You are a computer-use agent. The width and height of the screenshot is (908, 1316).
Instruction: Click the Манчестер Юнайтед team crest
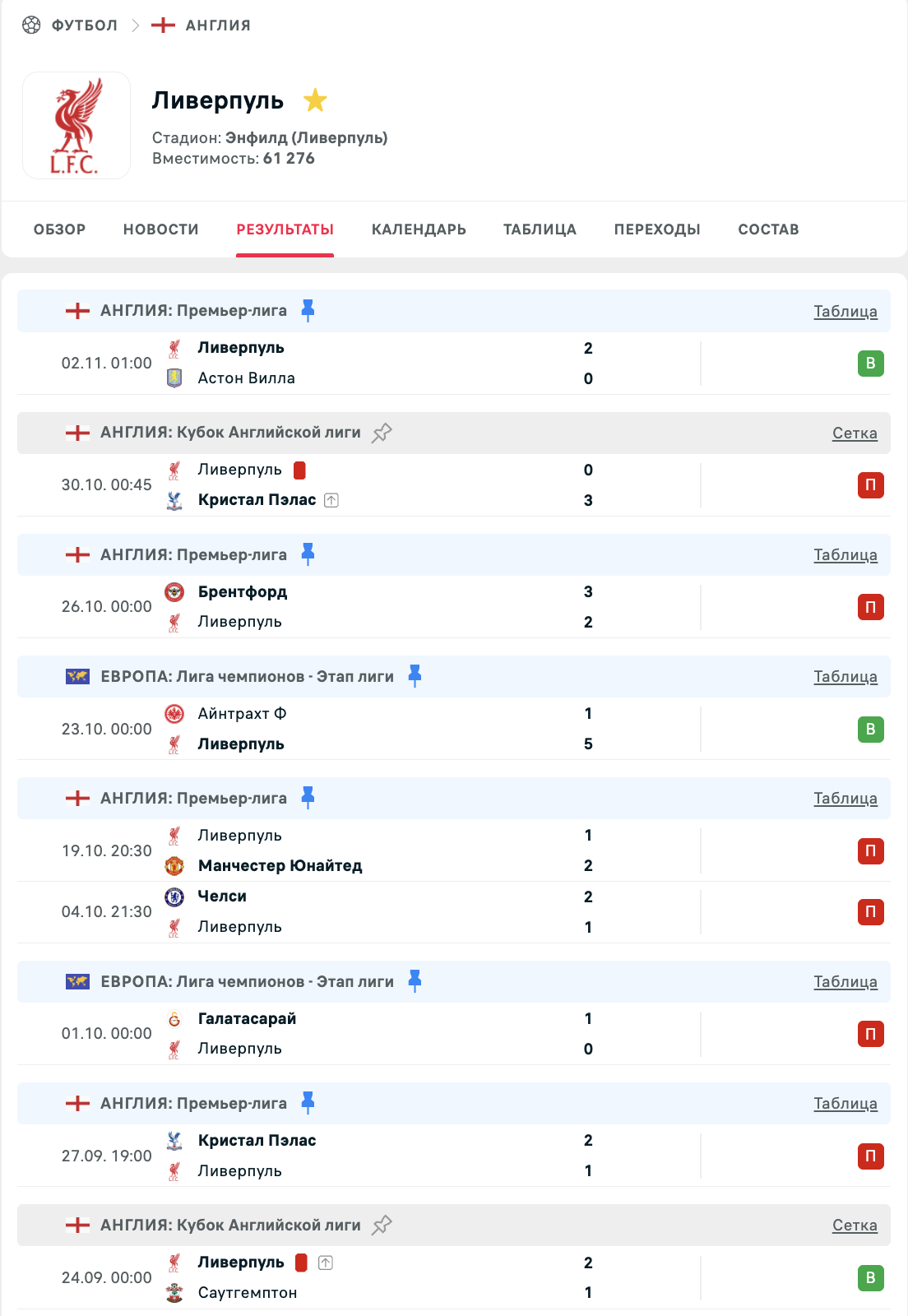[x=174, y=865]
